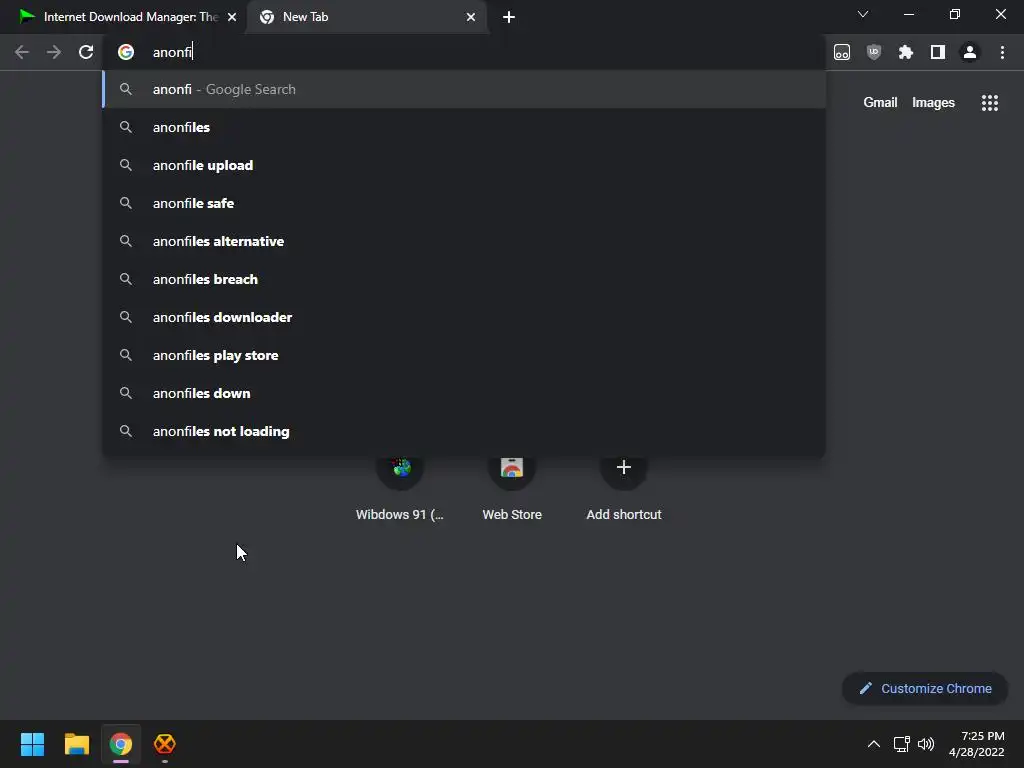Select the 'anonfi - Google Search' suggestion

(x=464, y=89)
